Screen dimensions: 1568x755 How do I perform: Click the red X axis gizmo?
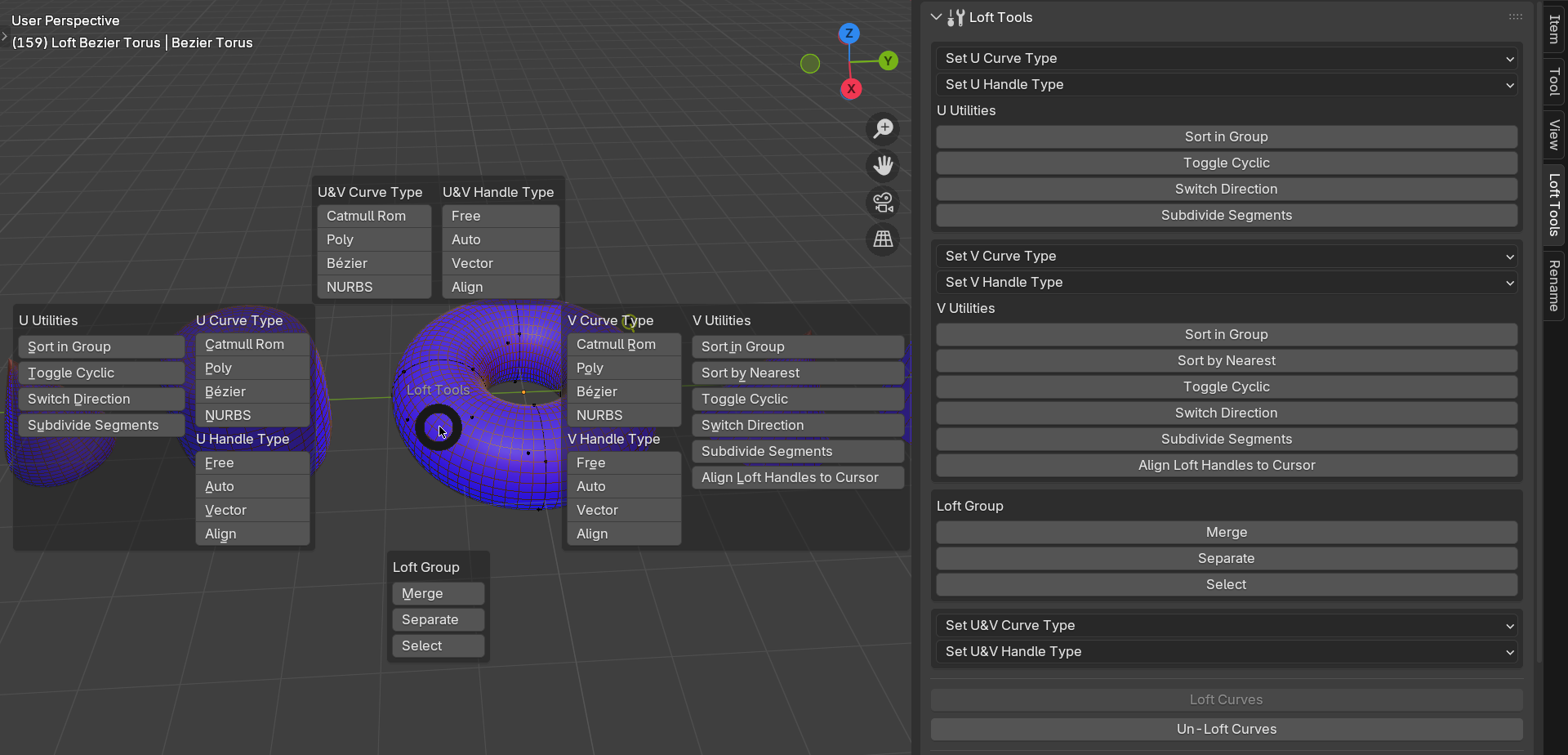(851, 89)
